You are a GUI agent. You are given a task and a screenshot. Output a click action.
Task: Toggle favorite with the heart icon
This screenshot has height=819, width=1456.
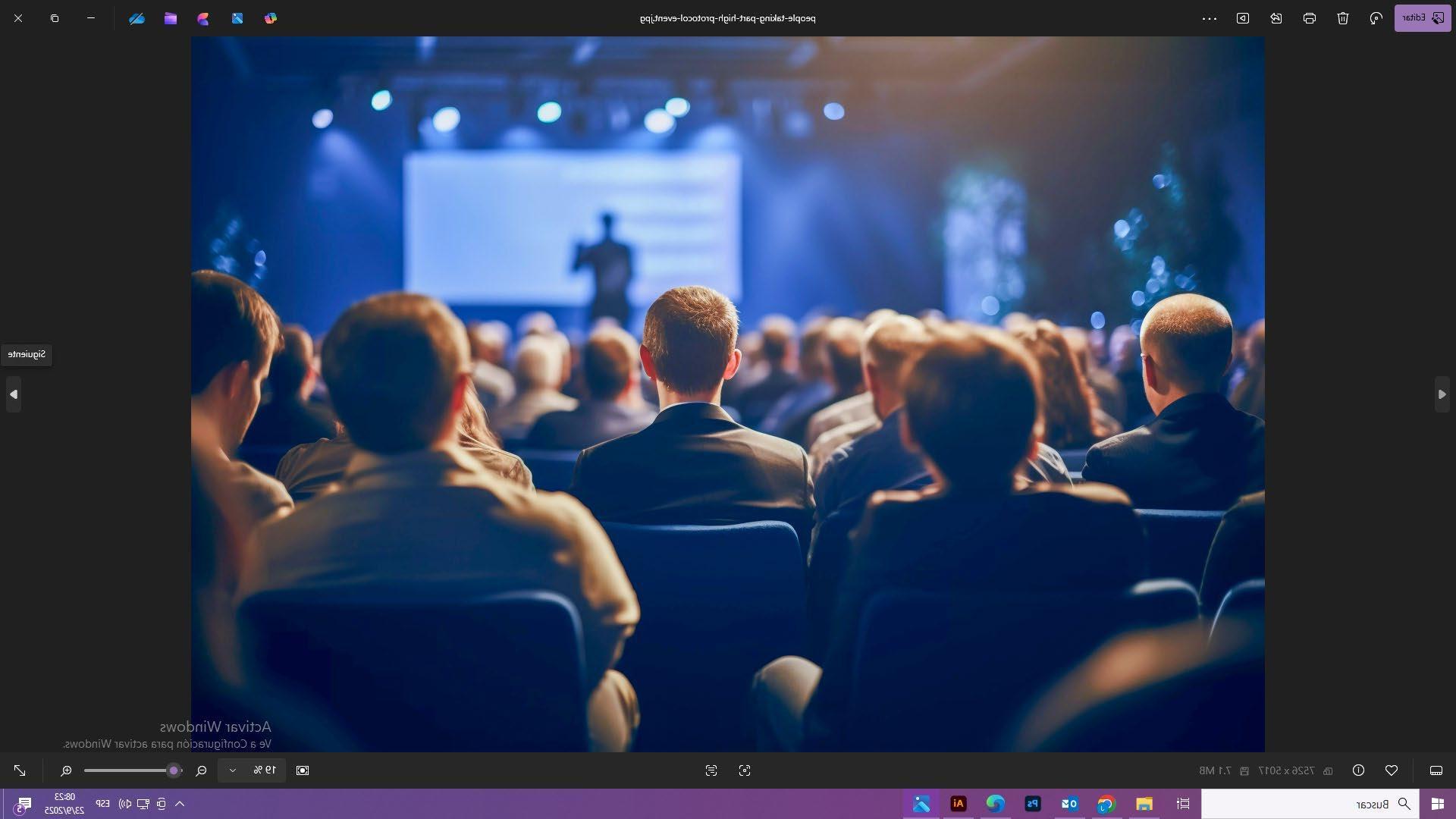1391,770
